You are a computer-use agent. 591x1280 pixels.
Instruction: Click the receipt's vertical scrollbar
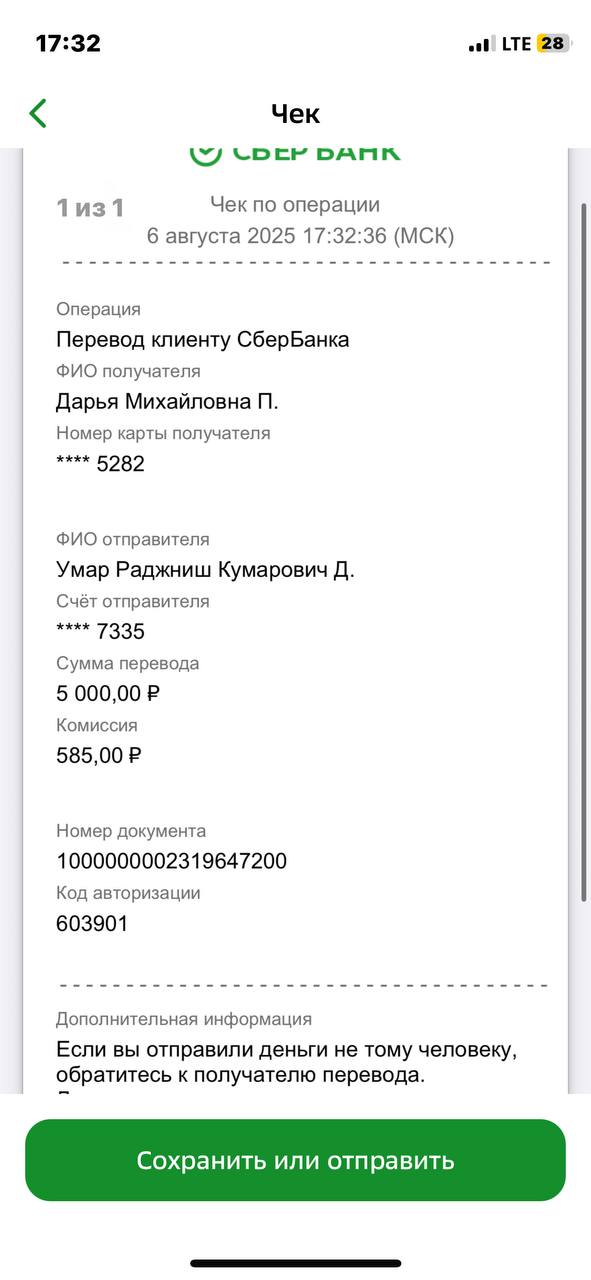pyautogui.click(x=585, y=550)
